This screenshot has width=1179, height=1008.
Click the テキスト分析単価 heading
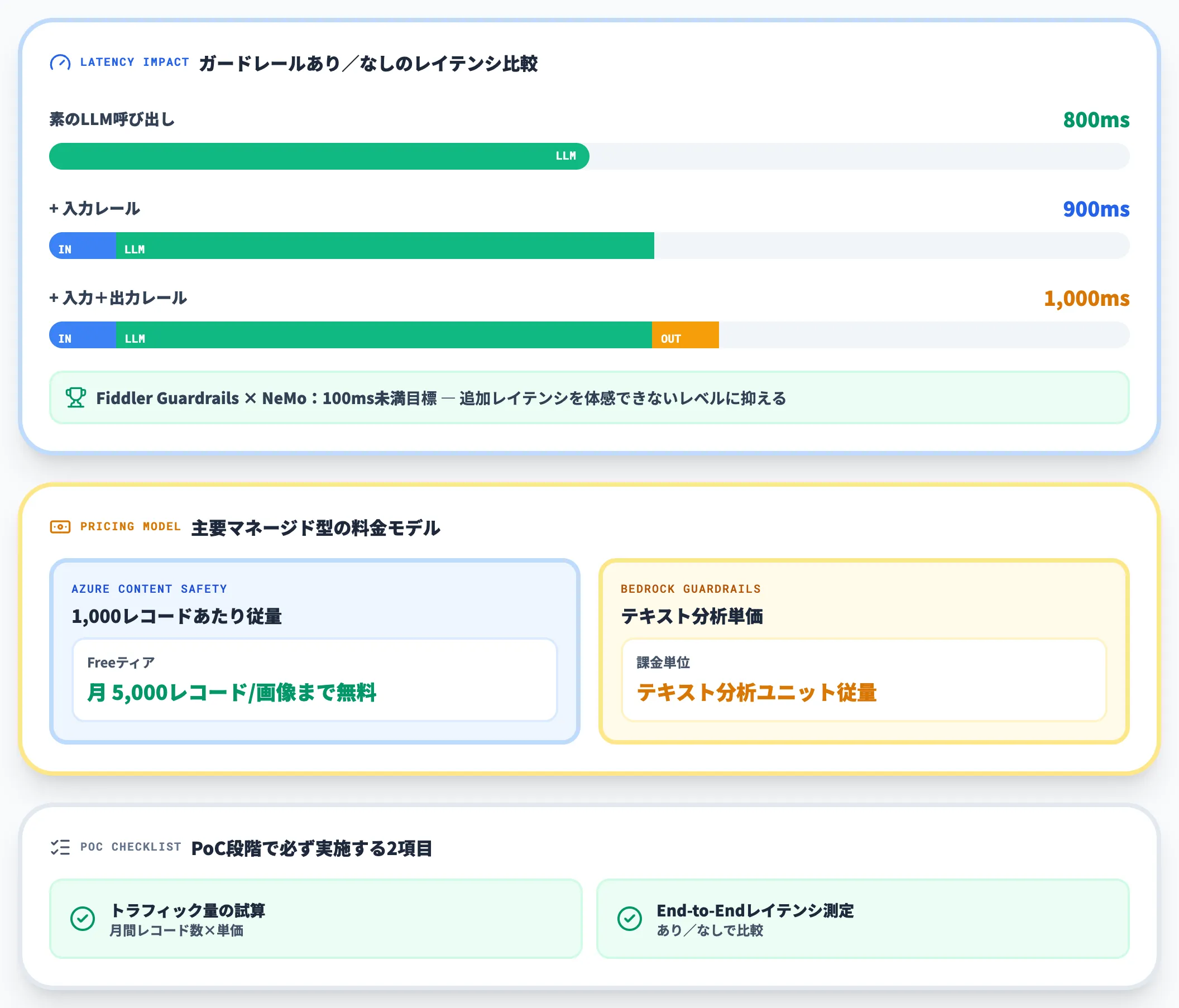[x=691, y=616]
